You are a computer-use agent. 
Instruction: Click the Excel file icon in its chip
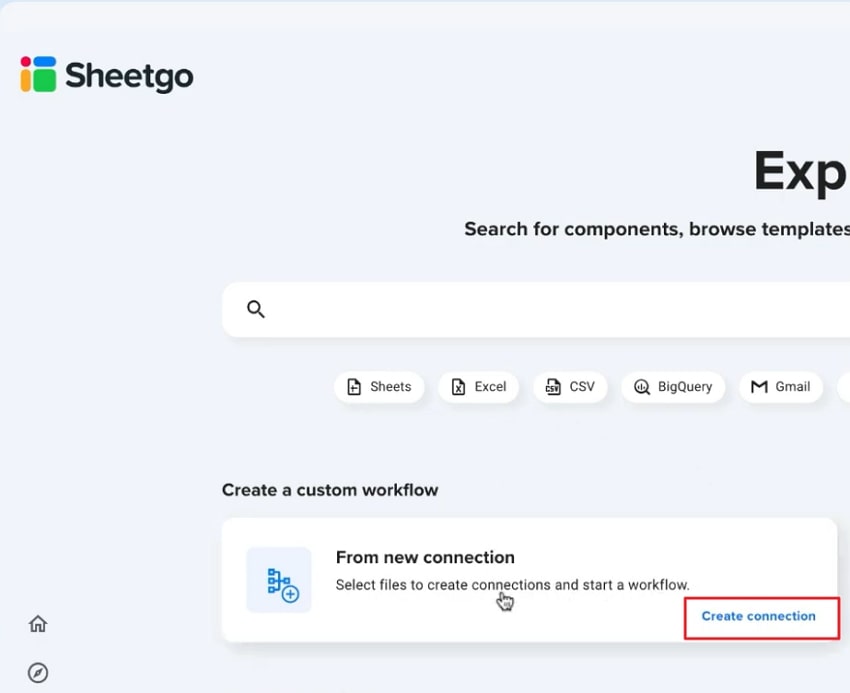[x=456, y=386]
